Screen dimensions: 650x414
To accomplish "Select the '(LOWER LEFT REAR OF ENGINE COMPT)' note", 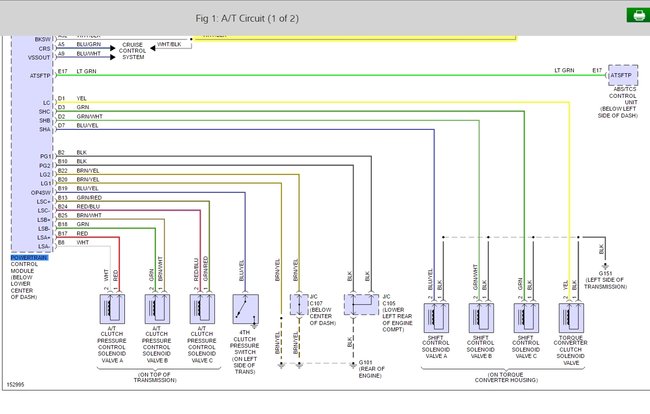I will tap(397, 320).
